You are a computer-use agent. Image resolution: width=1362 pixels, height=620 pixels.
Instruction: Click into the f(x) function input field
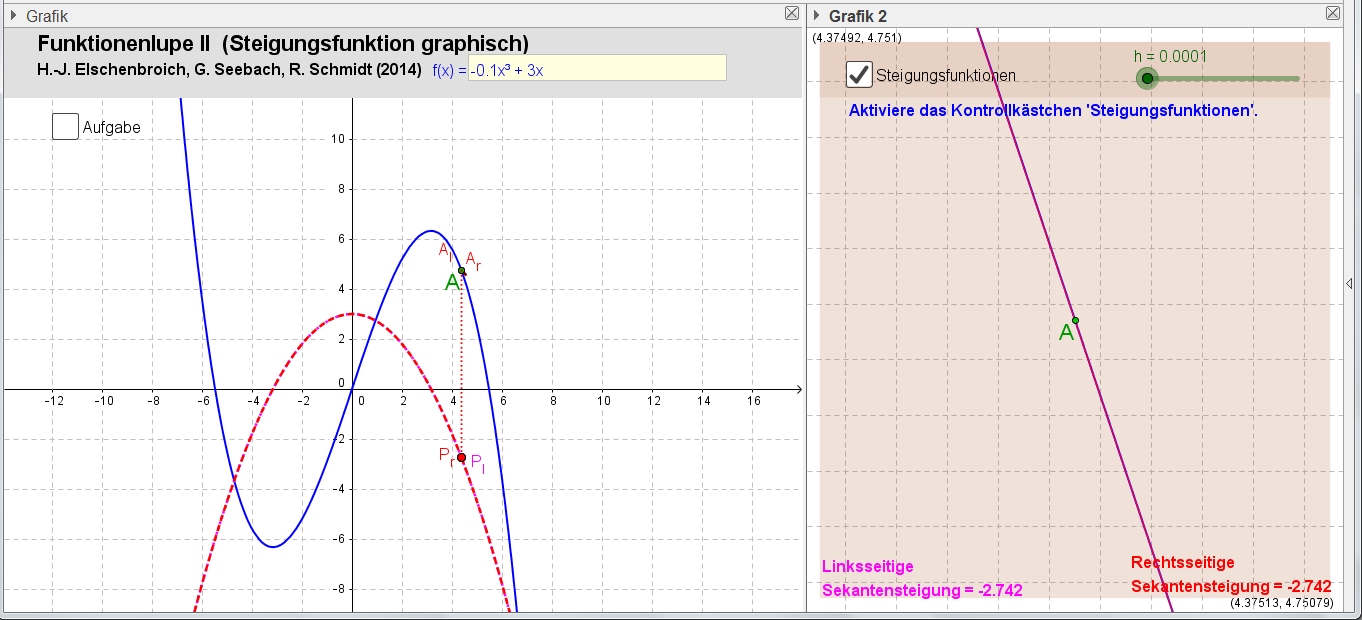597,68
